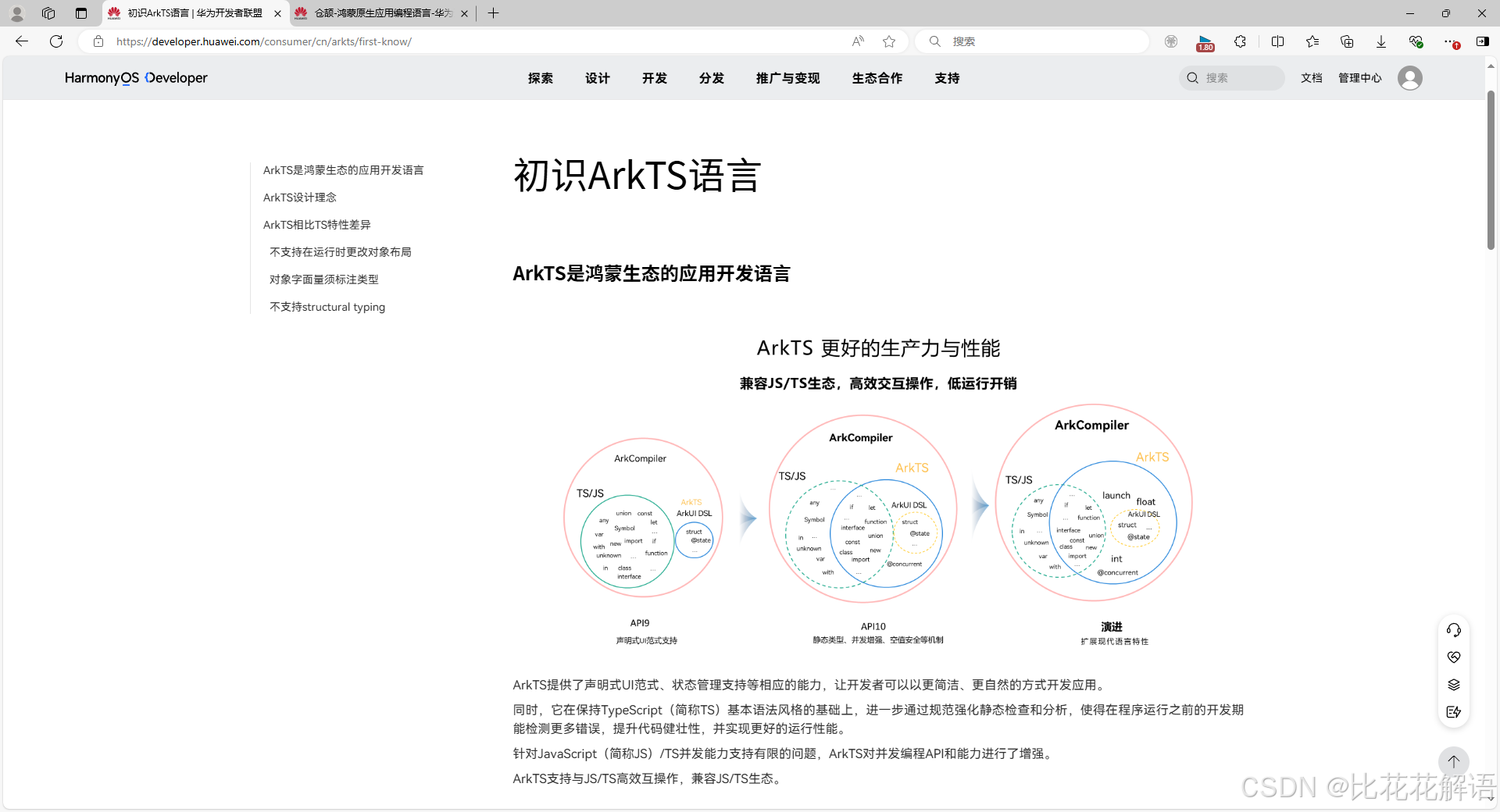Jump back to top arrow button
The width and height of the screenshot is (1500, 812).
click(1454, 761)
